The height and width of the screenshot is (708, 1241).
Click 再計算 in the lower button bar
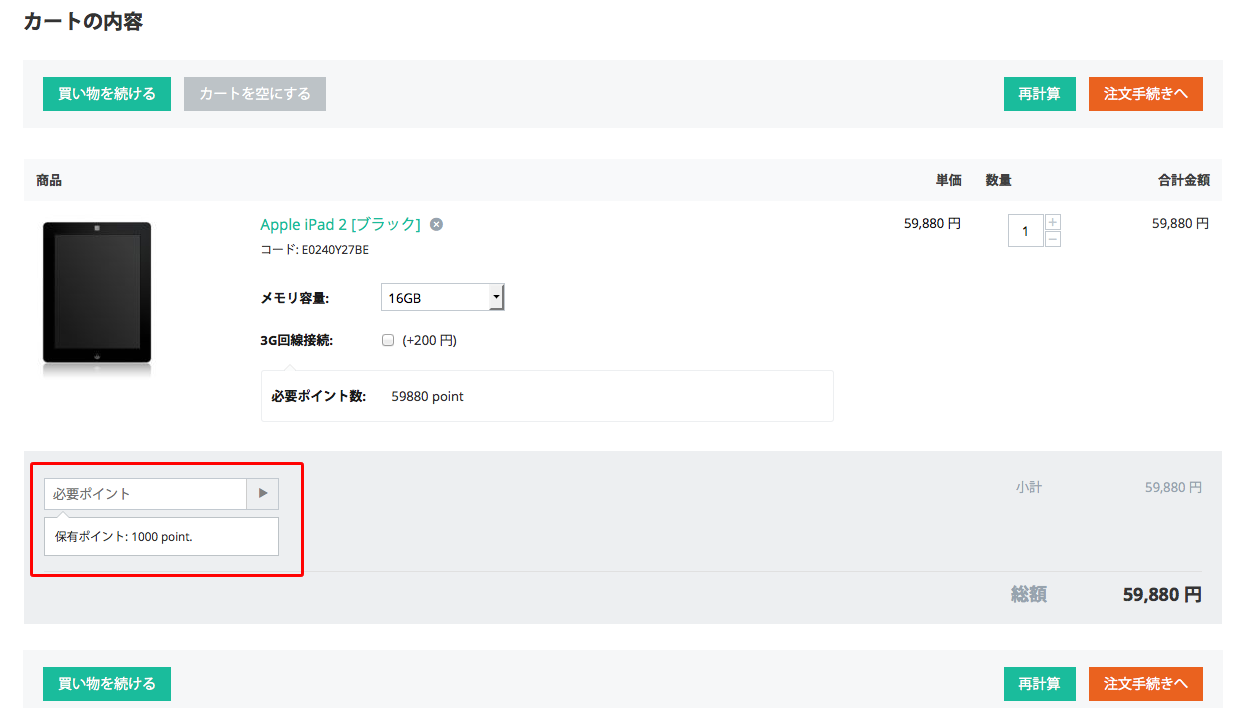(x=1040, y=684)
